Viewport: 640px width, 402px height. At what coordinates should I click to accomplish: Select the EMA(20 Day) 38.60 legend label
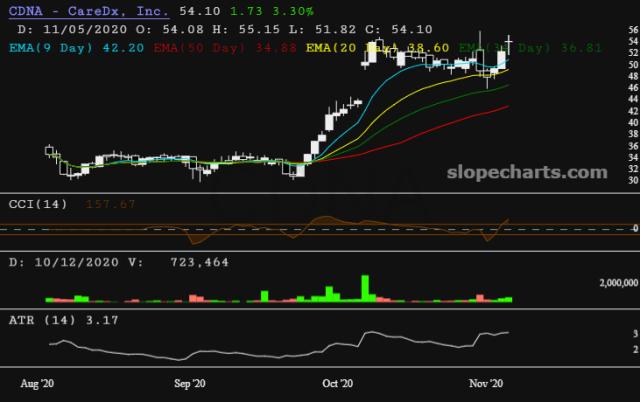378,48
